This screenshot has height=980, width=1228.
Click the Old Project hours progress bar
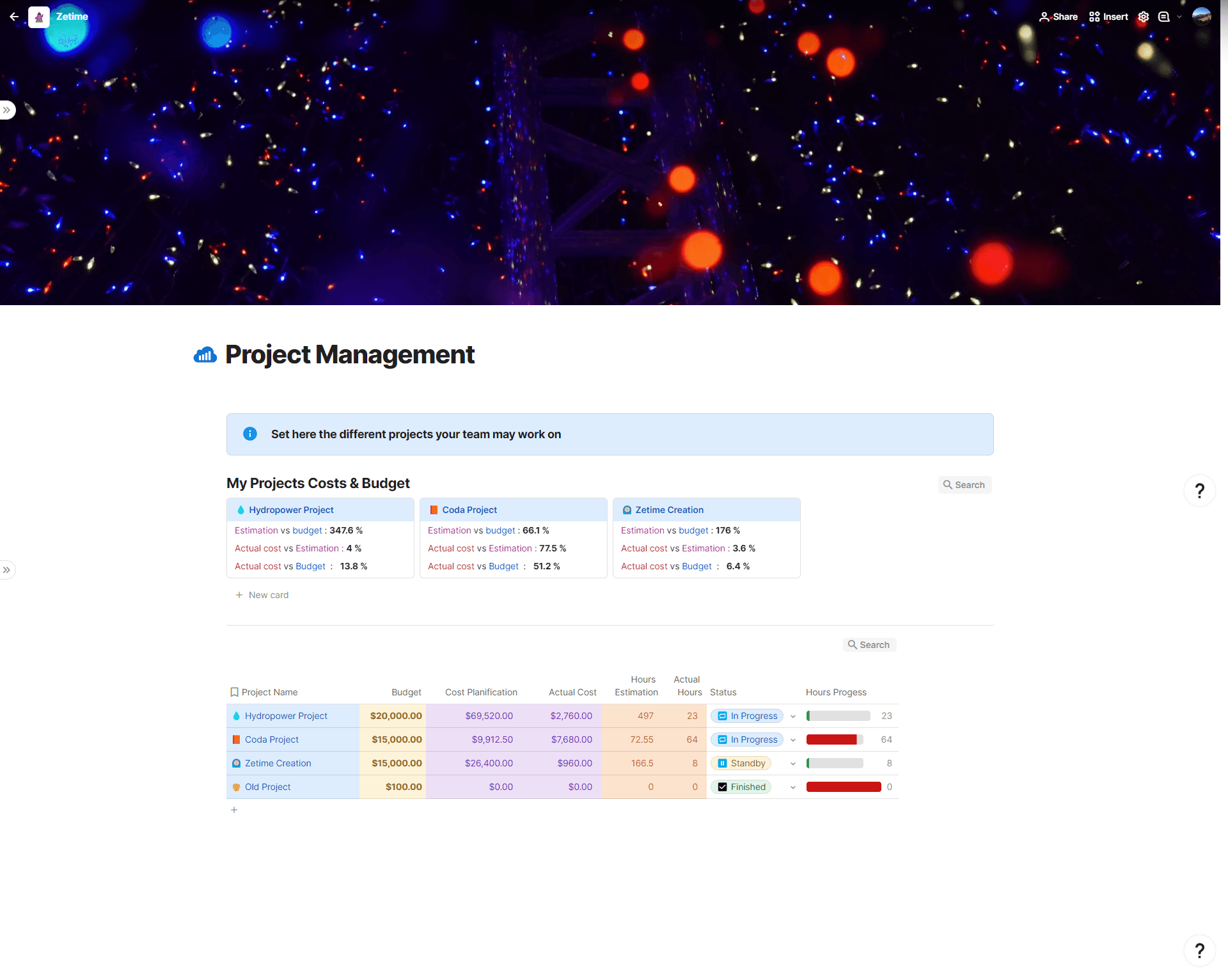(844, 787)
